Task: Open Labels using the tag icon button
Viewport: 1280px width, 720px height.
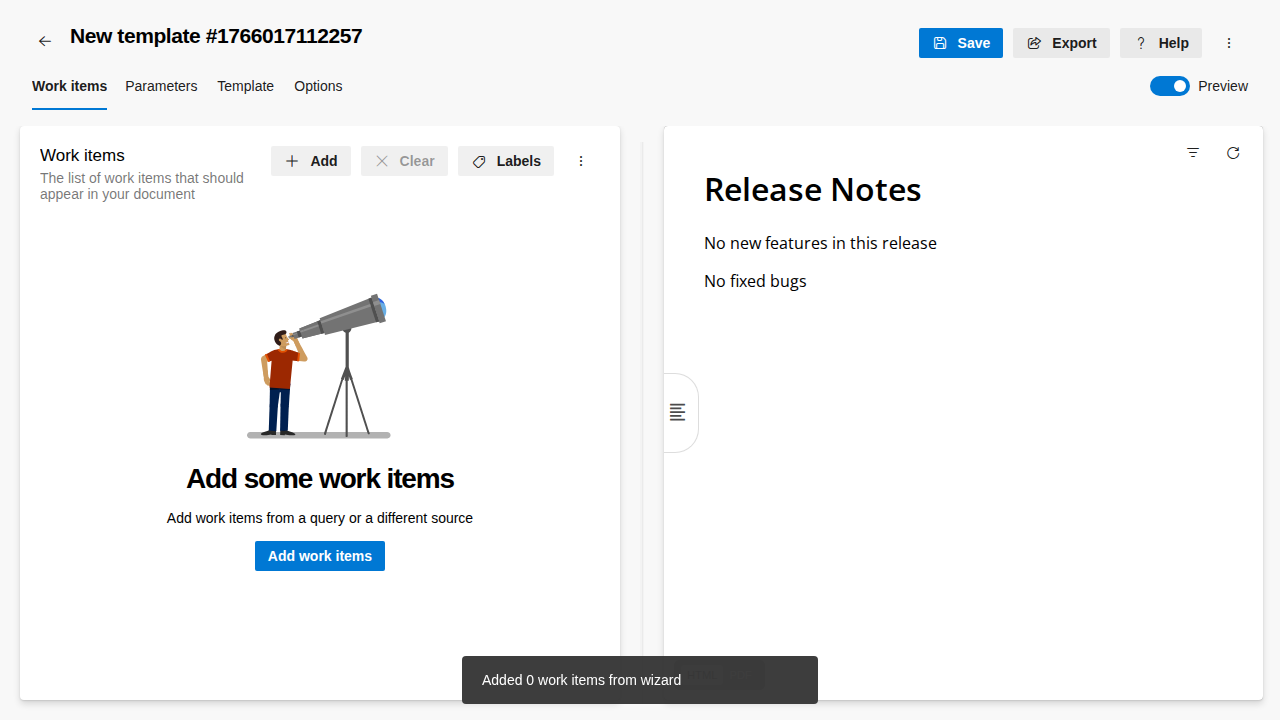Action: (506, 161)
